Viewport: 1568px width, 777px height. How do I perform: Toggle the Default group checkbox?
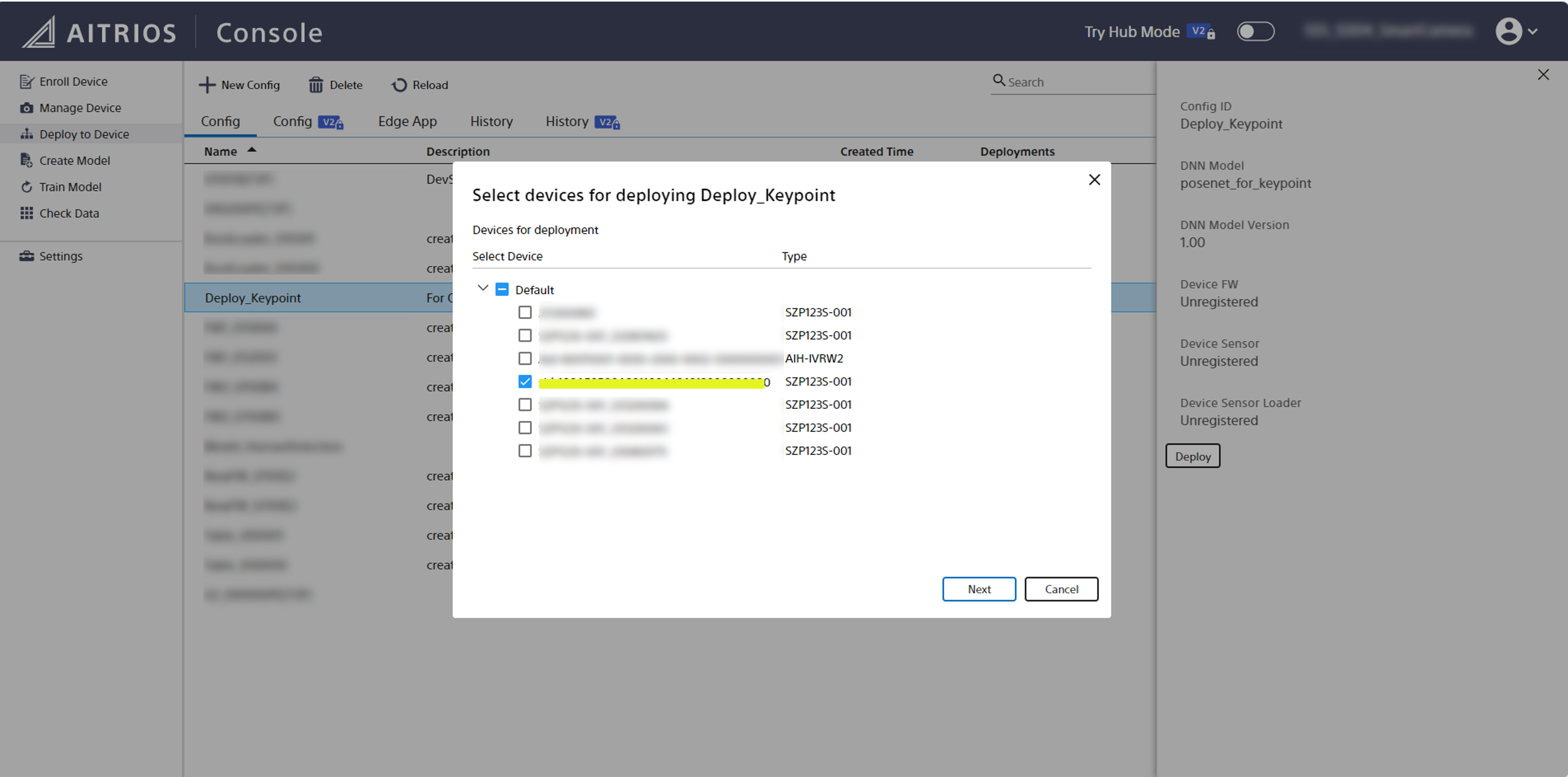[501, 289]
